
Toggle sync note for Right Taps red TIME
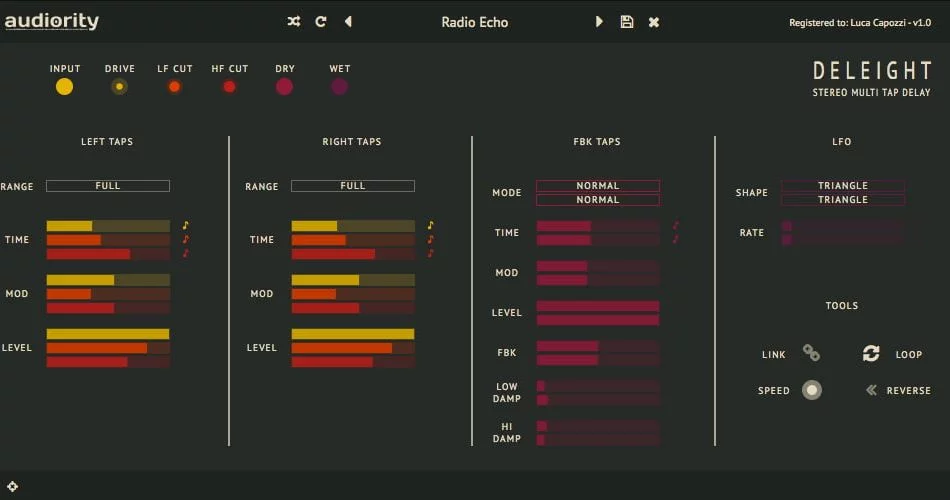(430, 253)
